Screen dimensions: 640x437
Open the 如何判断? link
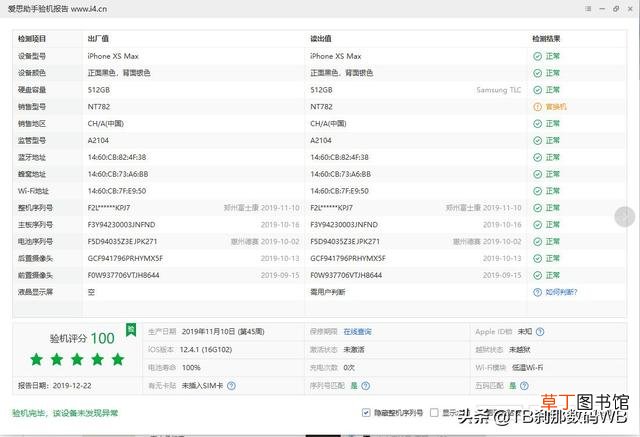coord(562,292)
